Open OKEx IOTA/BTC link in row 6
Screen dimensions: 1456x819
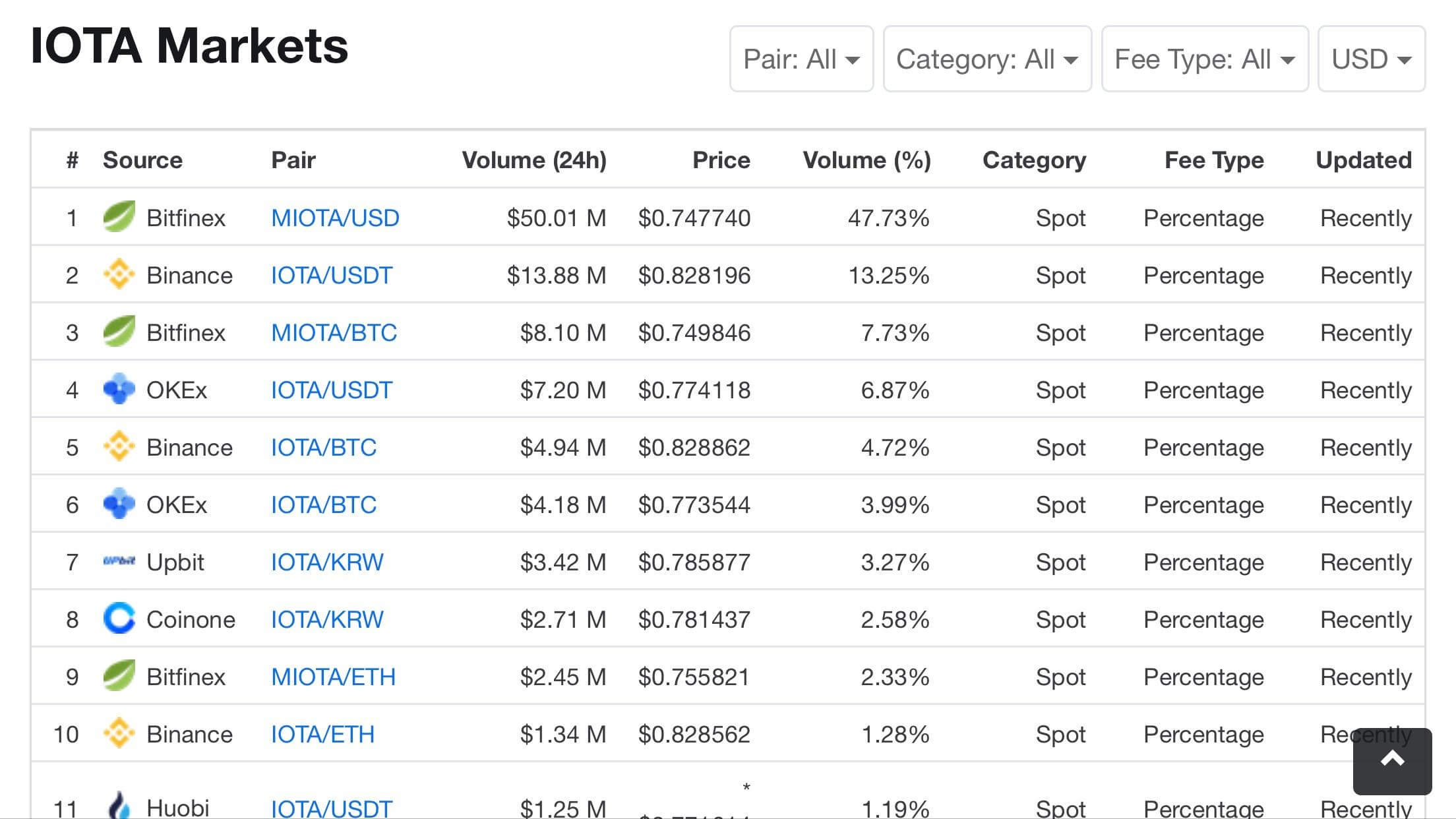click(323, 505)
